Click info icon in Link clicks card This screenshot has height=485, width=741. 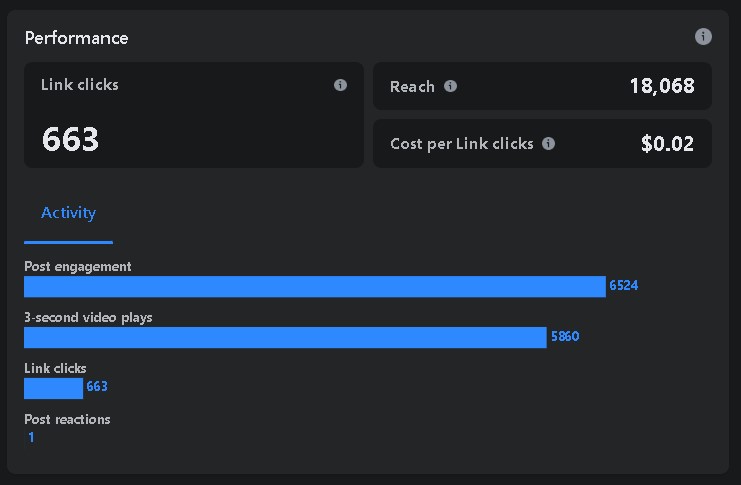pos(340,85)
